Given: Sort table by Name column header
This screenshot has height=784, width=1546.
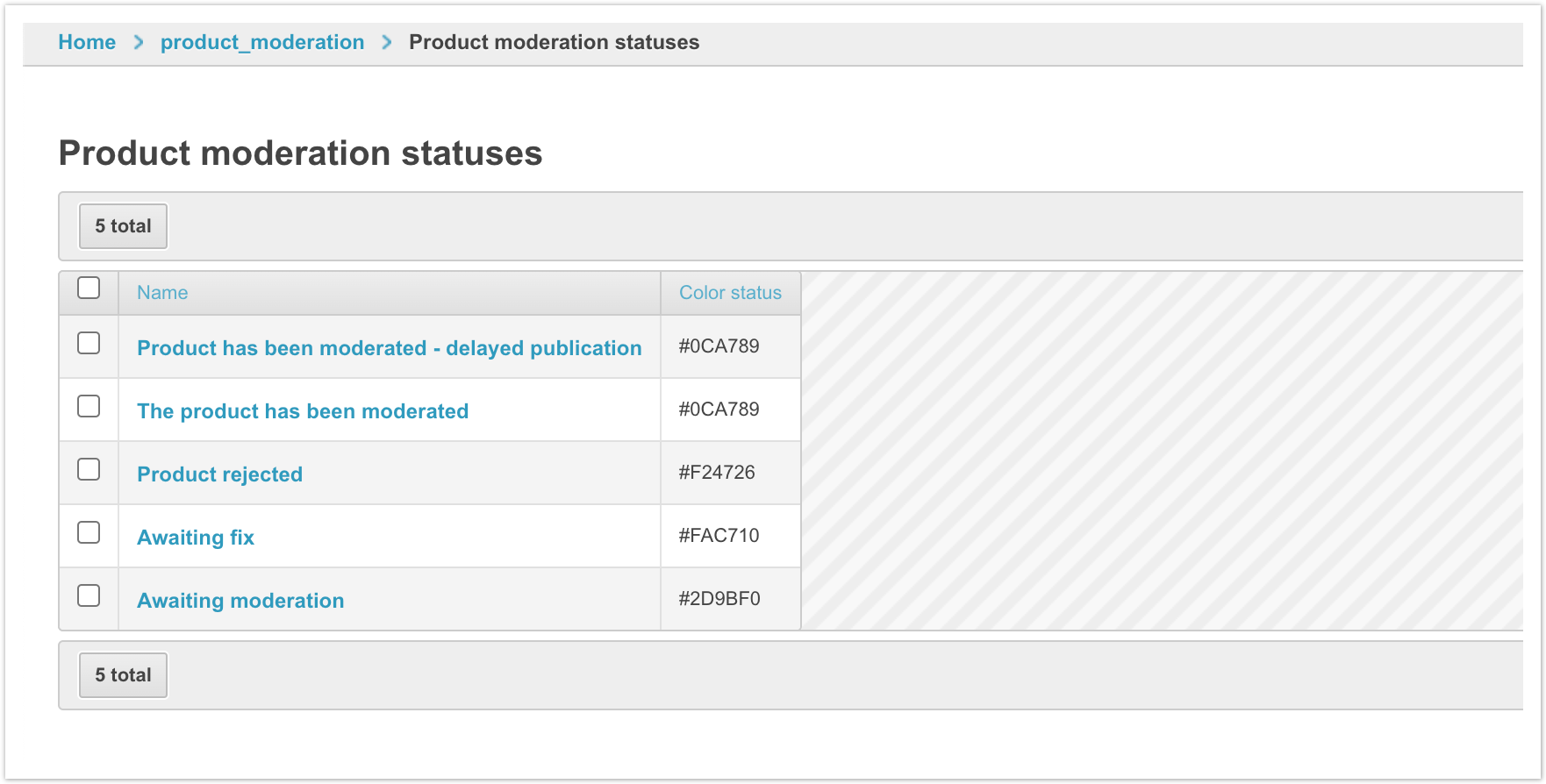Looking at the screenshot, I should [x=162, y=293].
